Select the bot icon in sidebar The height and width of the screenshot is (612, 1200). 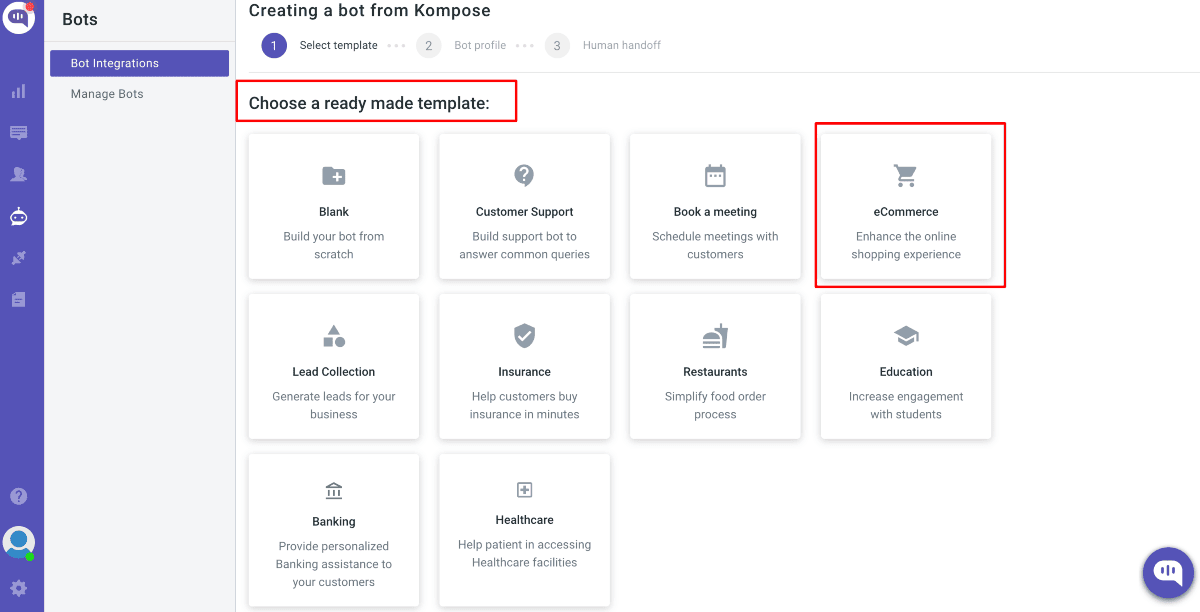[x=18, y=216]
